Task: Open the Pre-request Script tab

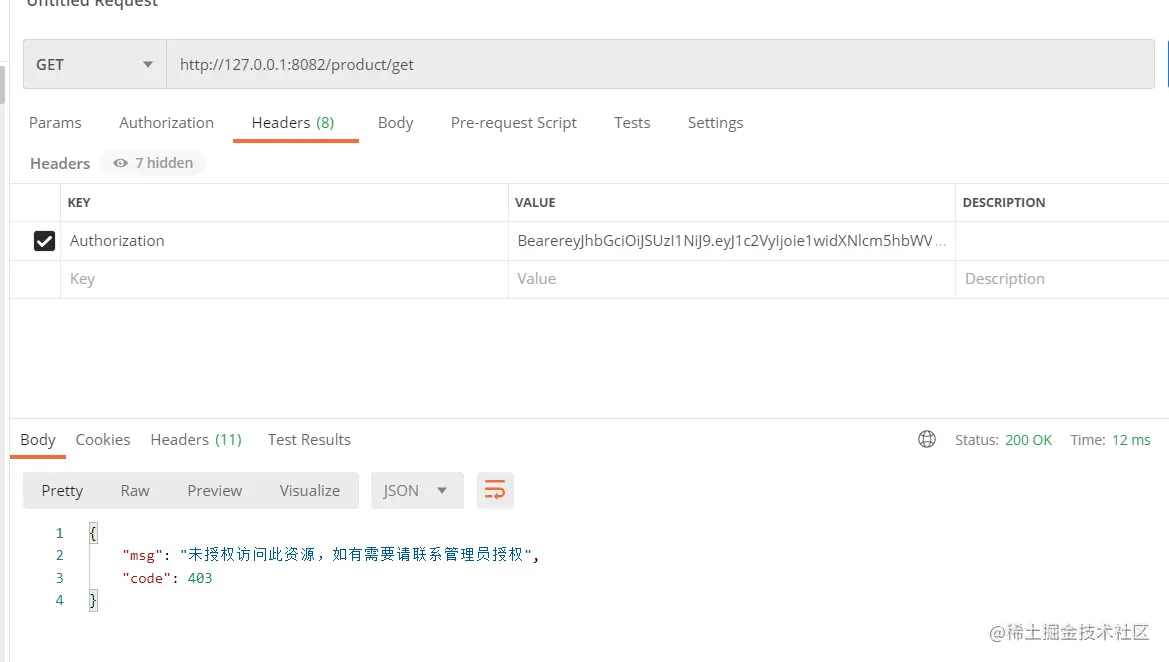Action: tap(514, 122)
